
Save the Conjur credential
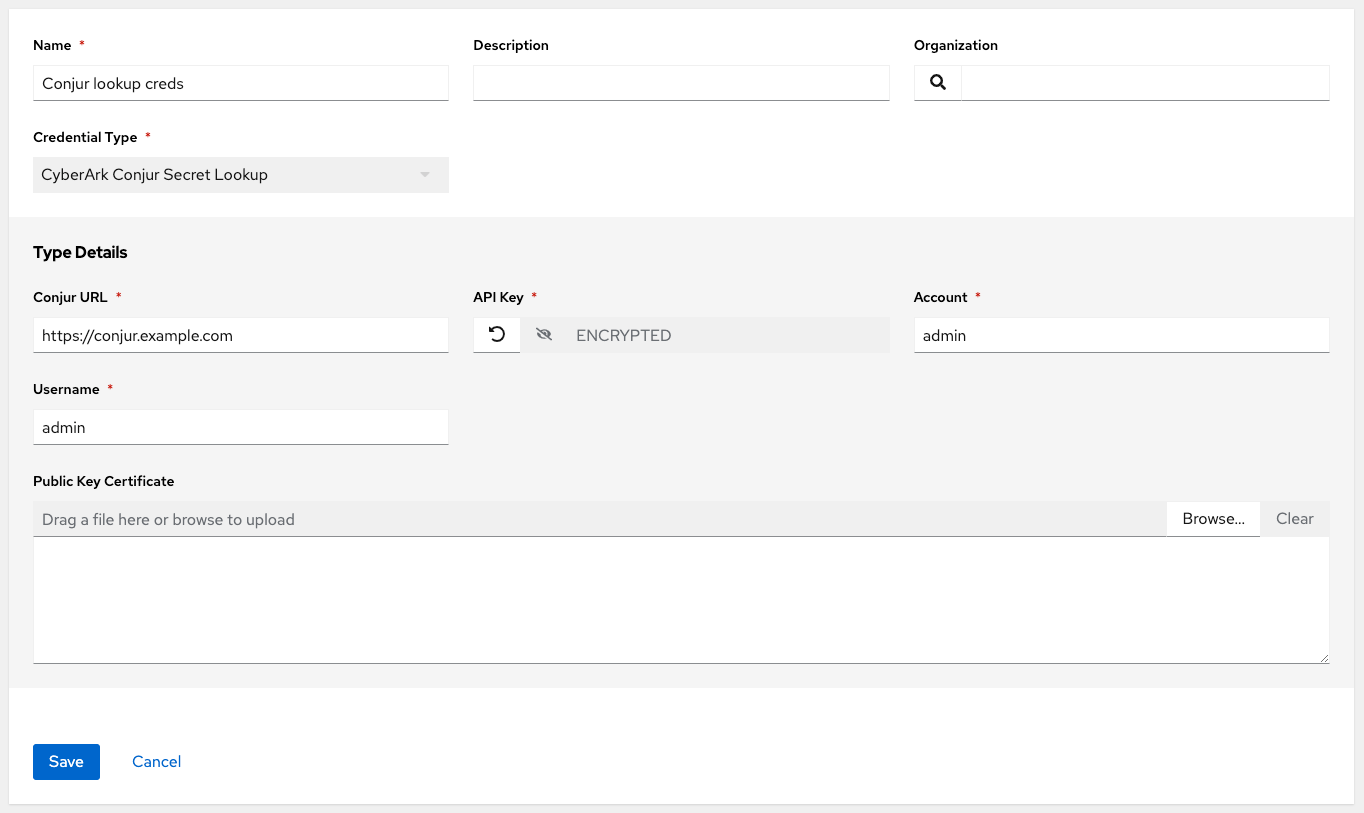point(65,761)
